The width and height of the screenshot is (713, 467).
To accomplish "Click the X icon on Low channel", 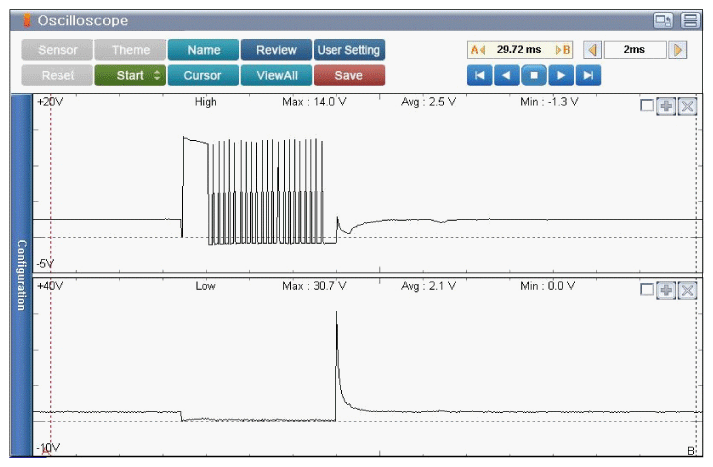I will [x=687, y=289].
